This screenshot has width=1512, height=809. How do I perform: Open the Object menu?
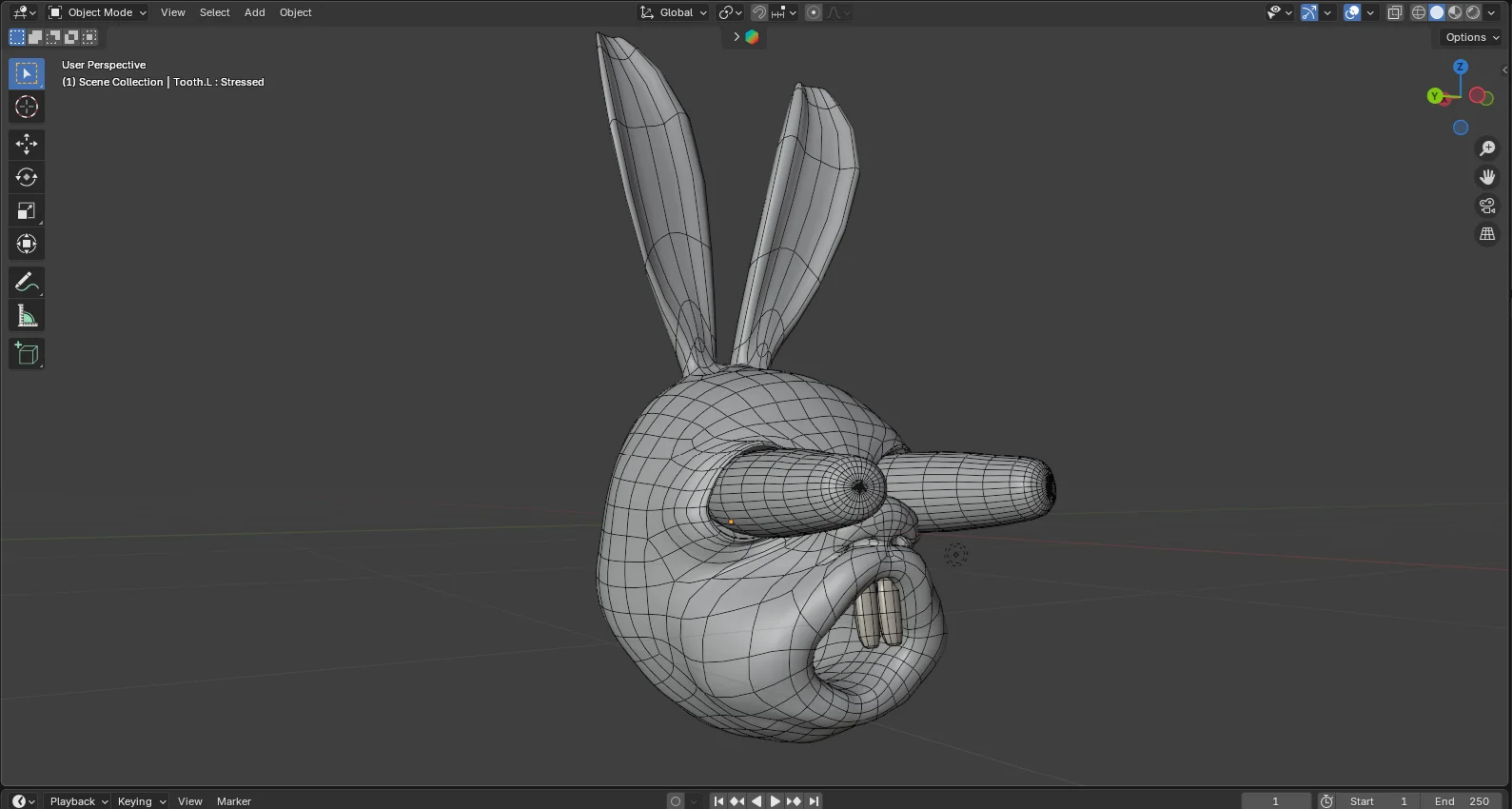point(296,12)
